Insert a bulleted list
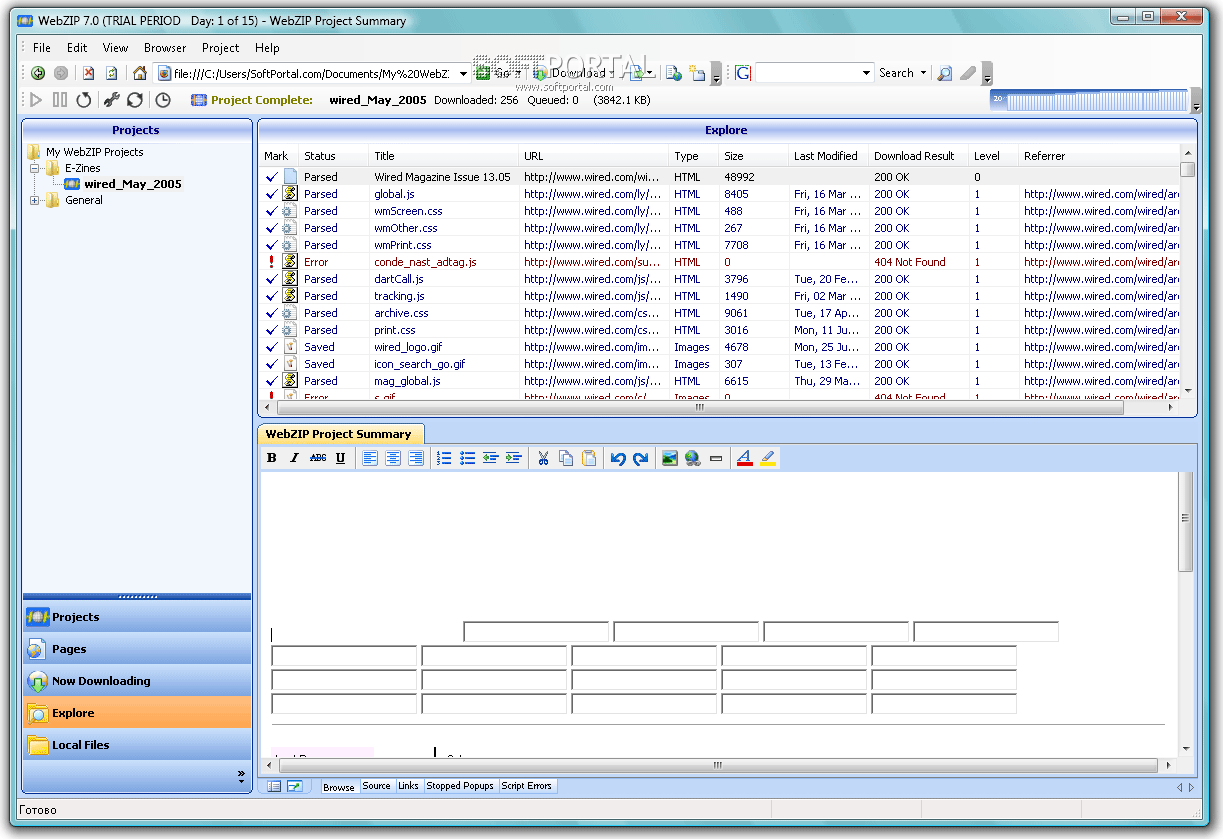This screenshot has height=839, width=1223. click(468, 458)
